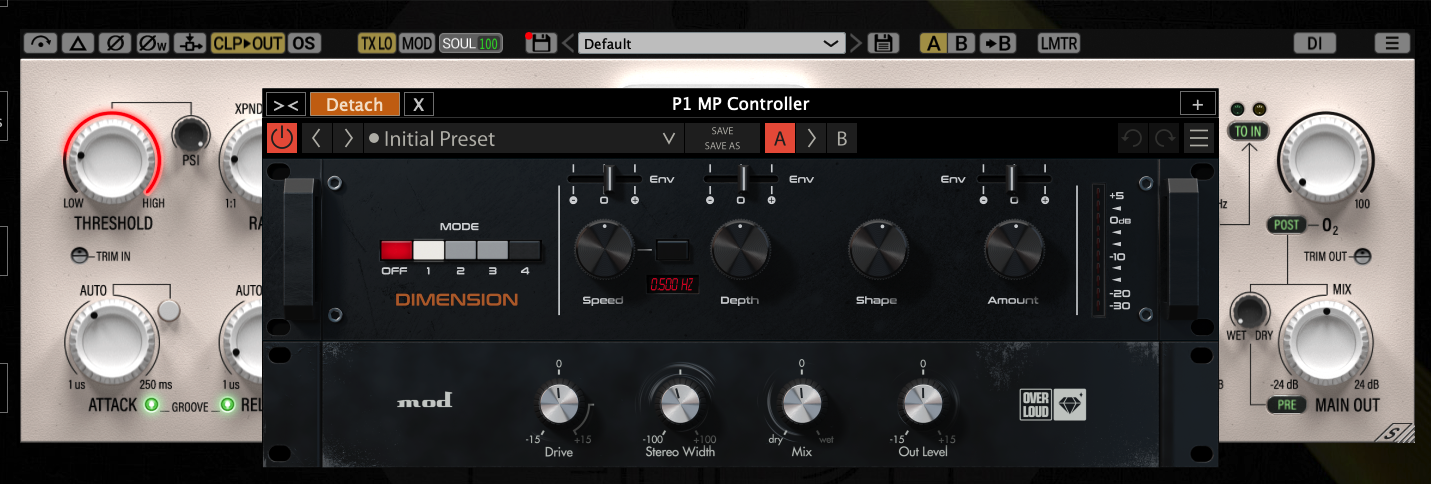Viewport: 1431px width, 484px height.
Task: Toggle the TO IN button
Action: [1247, 131]
